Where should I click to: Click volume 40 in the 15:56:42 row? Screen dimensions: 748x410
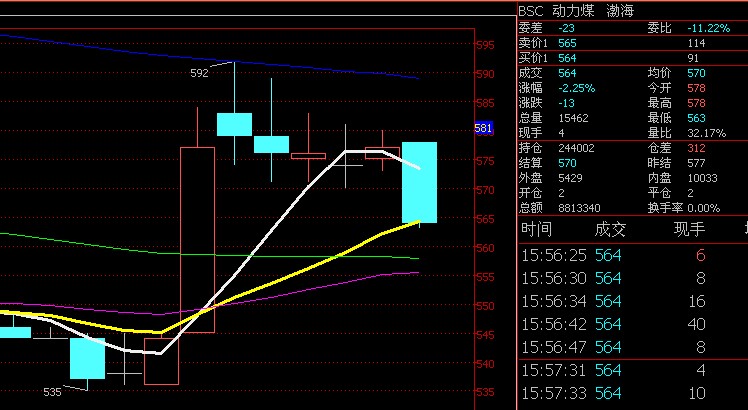[x=696, y=324]
